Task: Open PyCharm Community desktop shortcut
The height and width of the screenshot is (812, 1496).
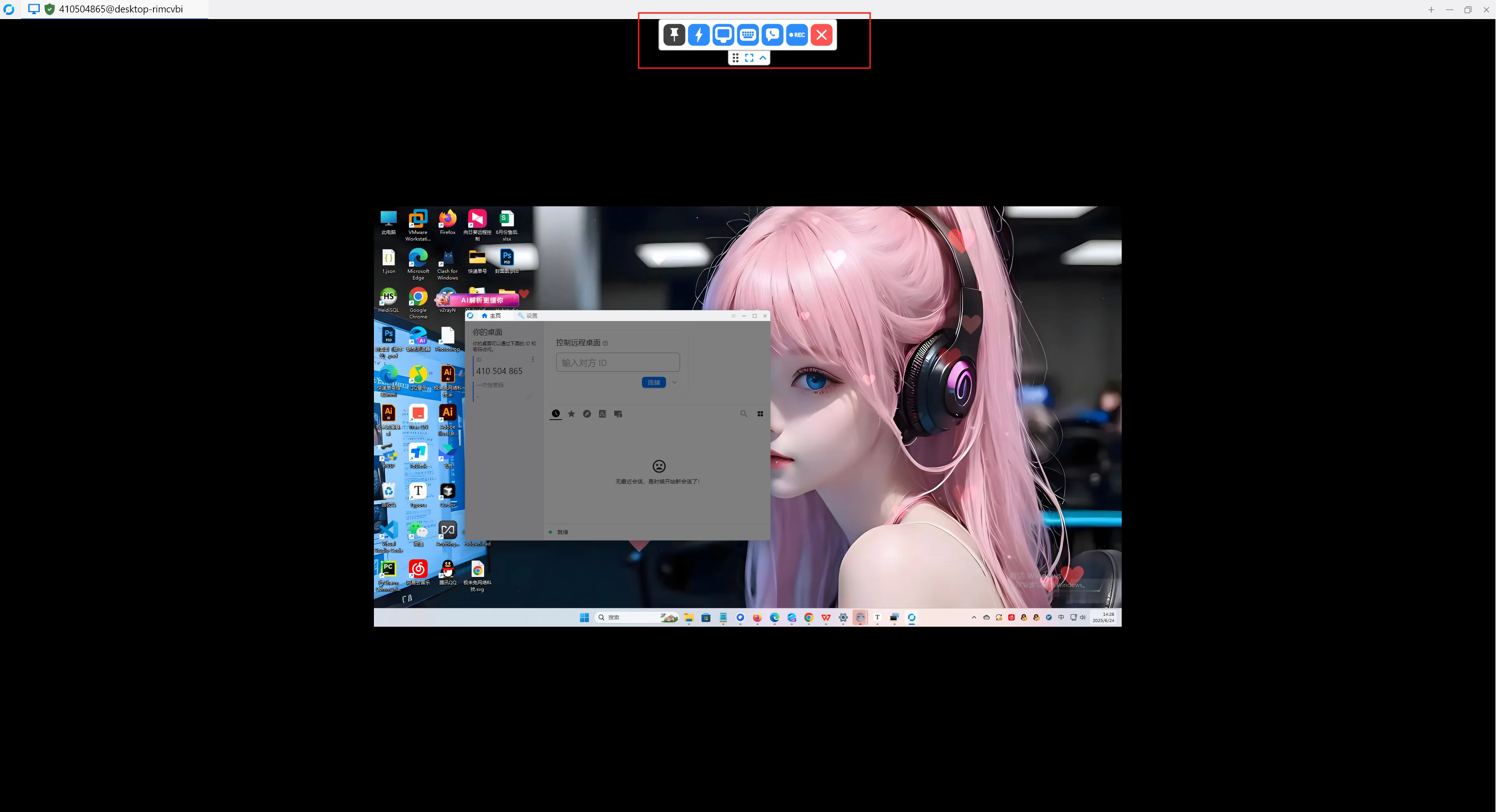Action: point(389,576)
